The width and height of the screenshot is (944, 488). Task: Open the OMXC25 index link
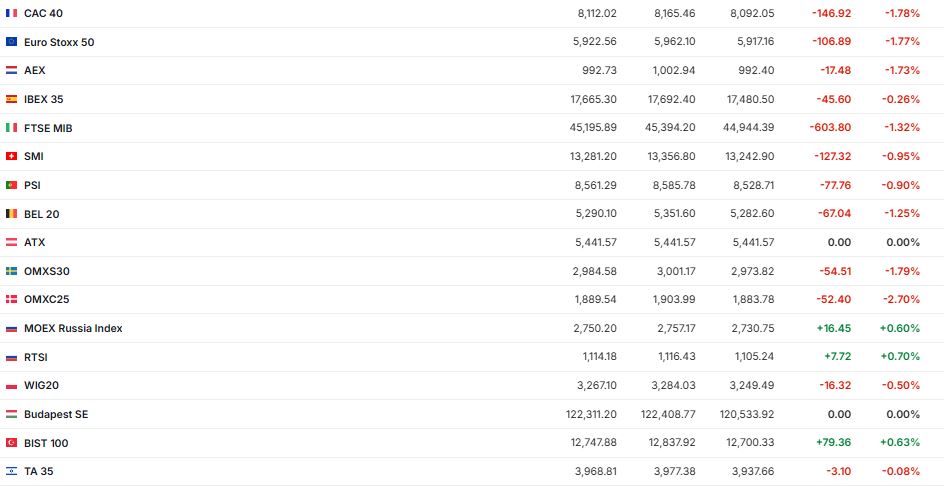46,299
